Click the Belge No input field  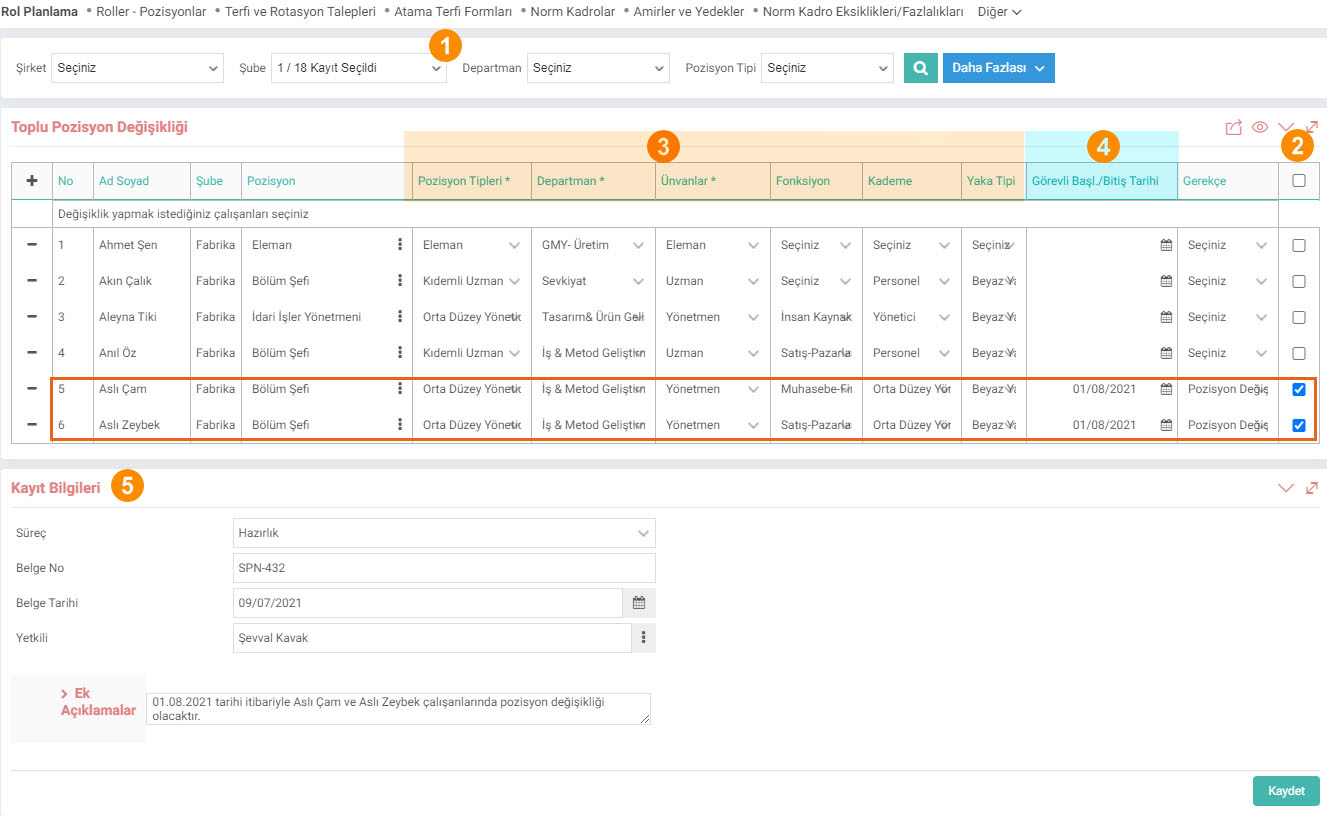[x=444, y=568]
